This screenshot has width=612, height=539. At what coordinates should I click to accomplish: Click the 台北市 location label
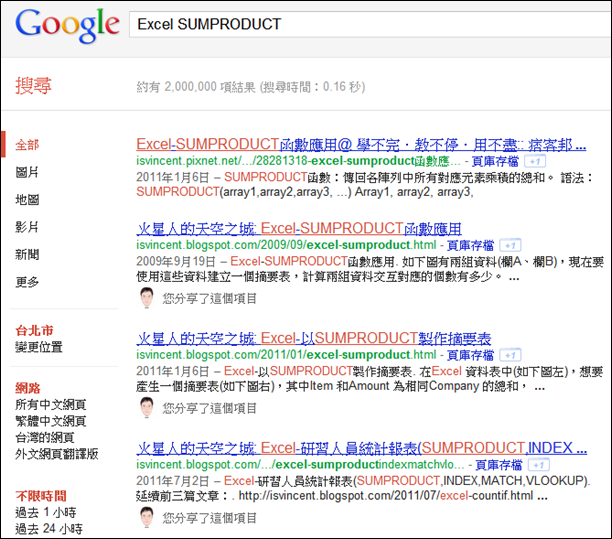(34, 330)
